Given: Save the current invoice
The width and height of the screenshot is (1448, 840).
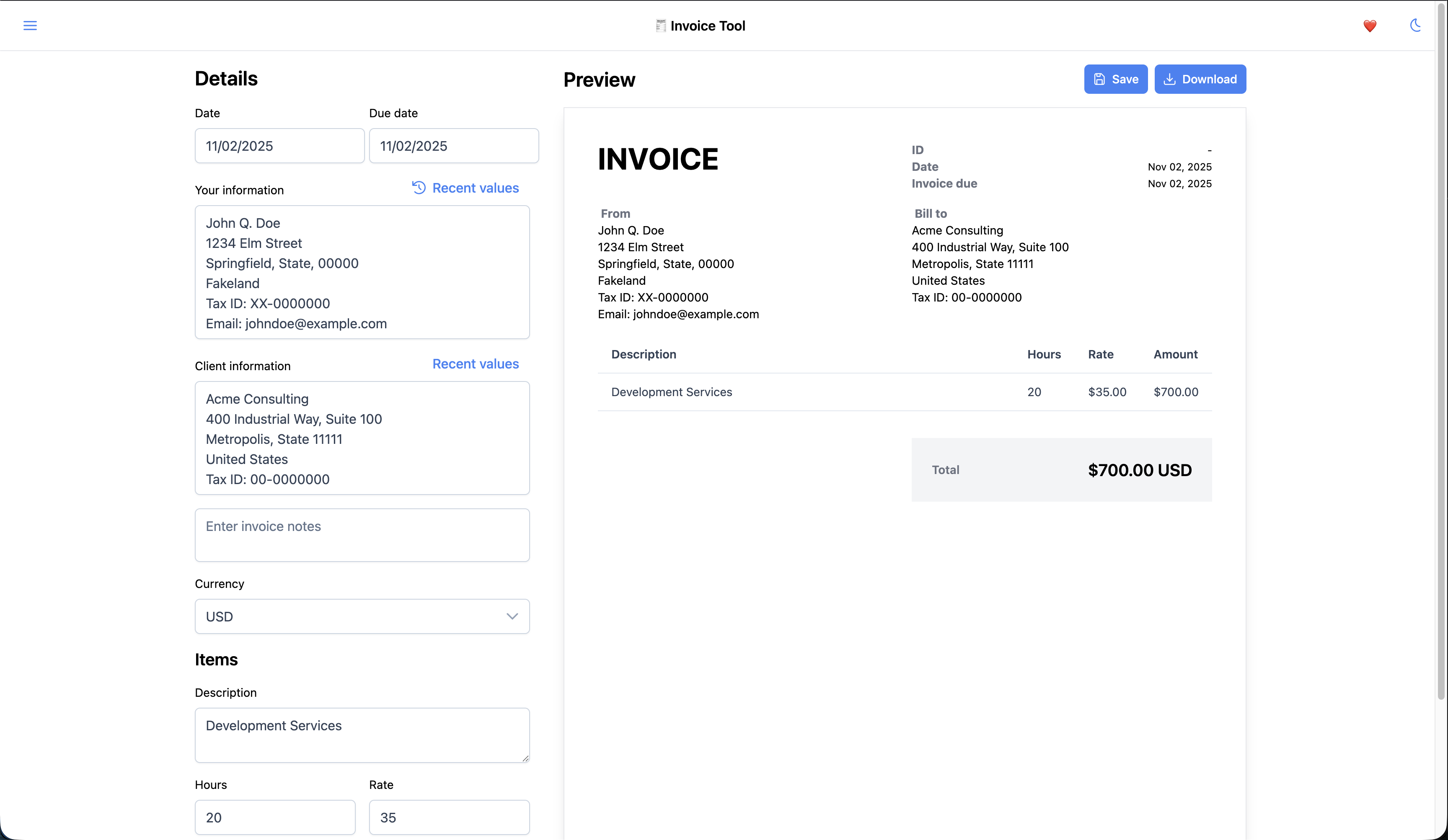Looking at the screenshot, I should click(x=1115, y=79).
